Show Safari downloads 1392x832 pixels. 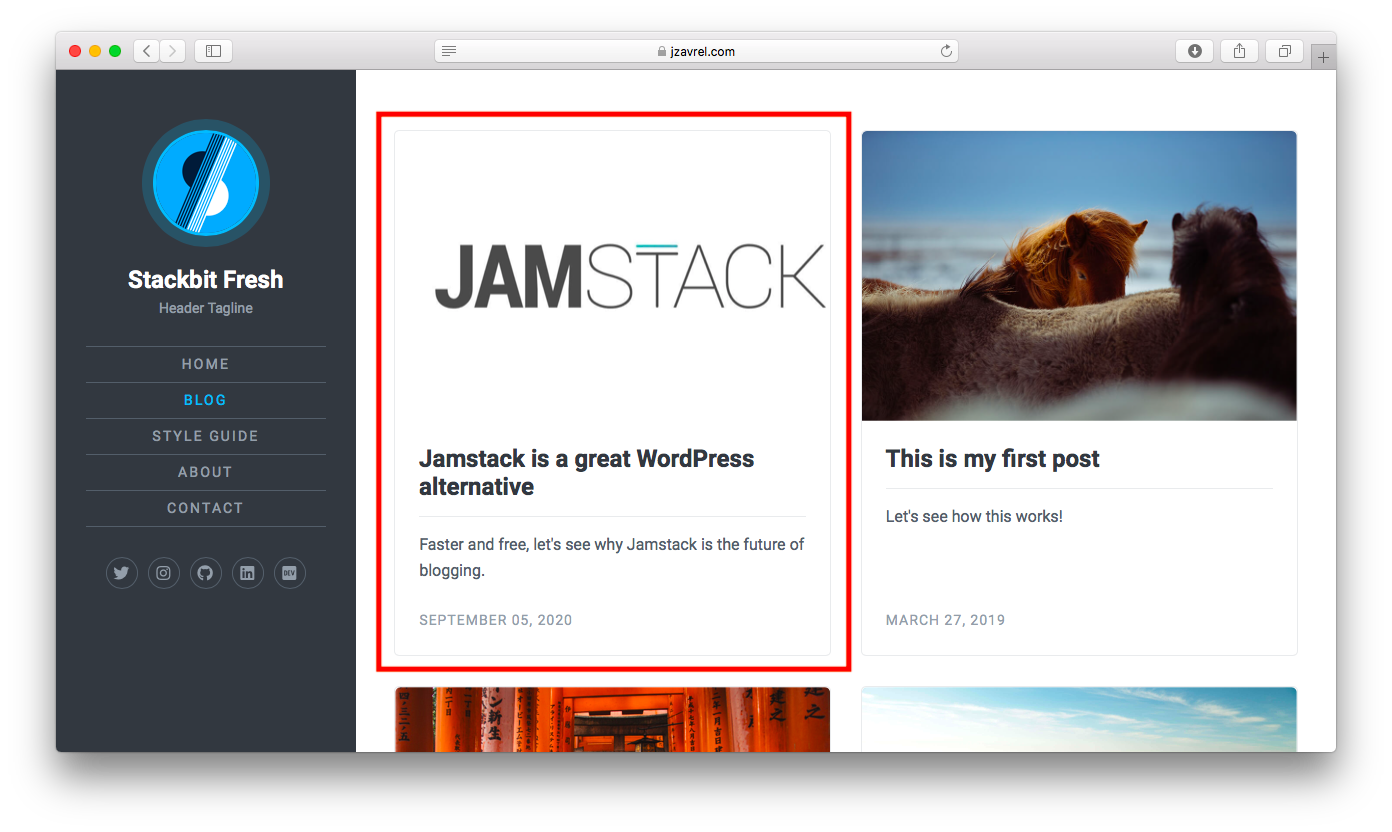1195,51
